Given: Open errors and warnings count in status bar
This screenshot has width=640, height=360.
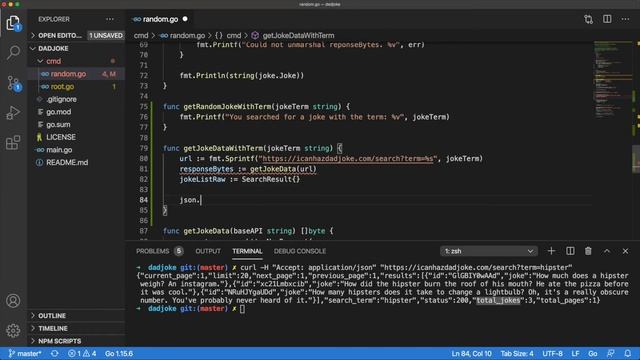Looking at the screenshot, I should tap(82, 353).
